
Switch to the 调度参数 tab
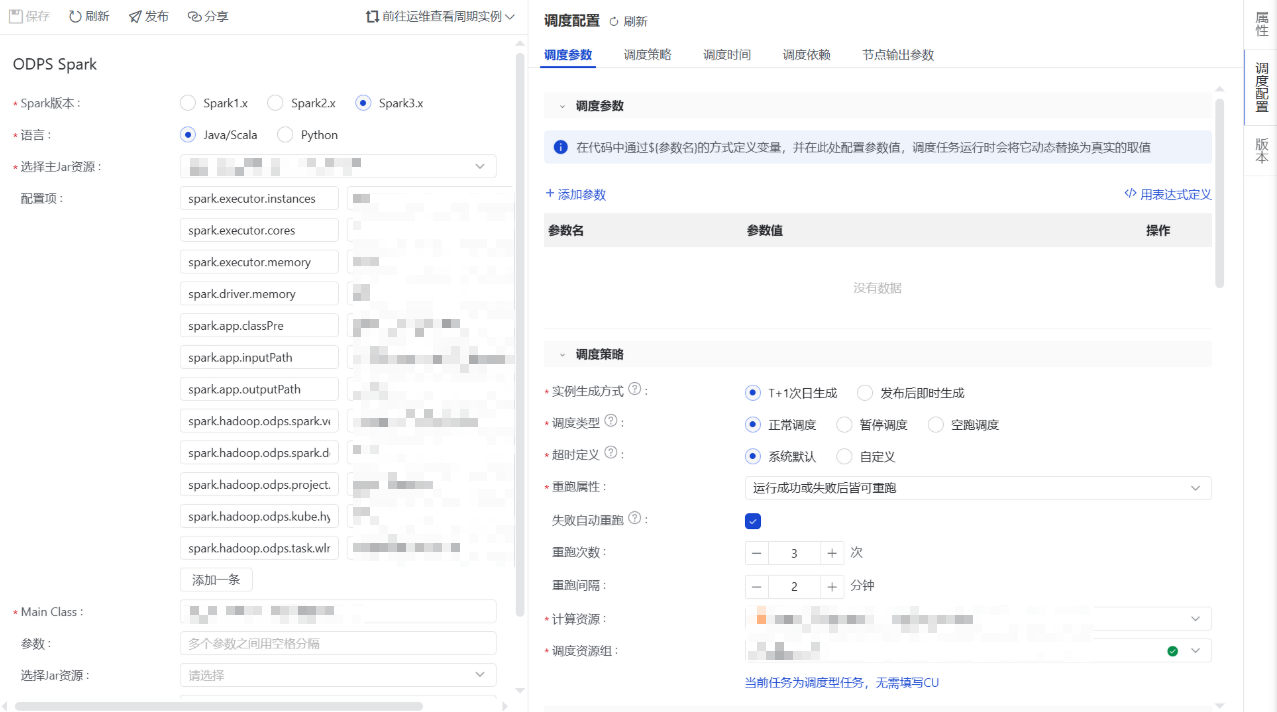pyautogui.click(x=568, y=55)
